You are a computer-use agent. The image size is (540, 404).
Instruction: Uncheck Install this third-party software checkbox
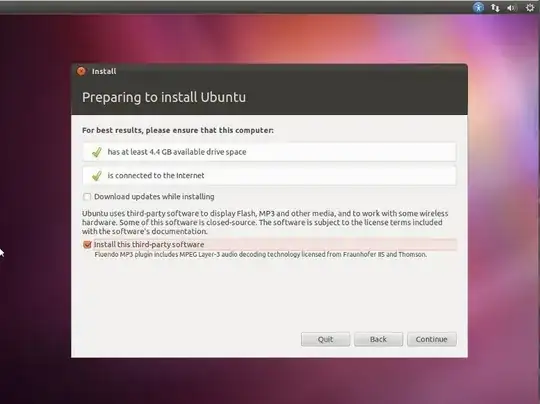[x=87, y=245]
